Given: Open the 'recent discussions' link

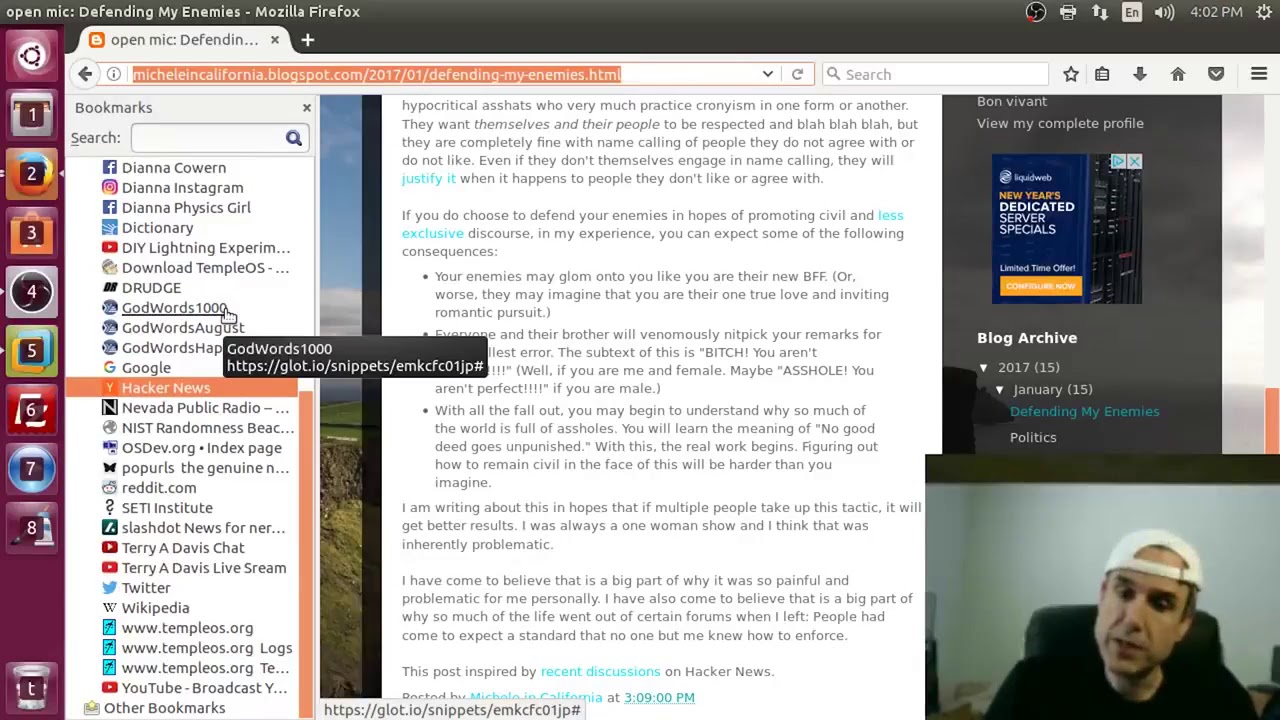Looking at the screenshot, I should 600,671.
